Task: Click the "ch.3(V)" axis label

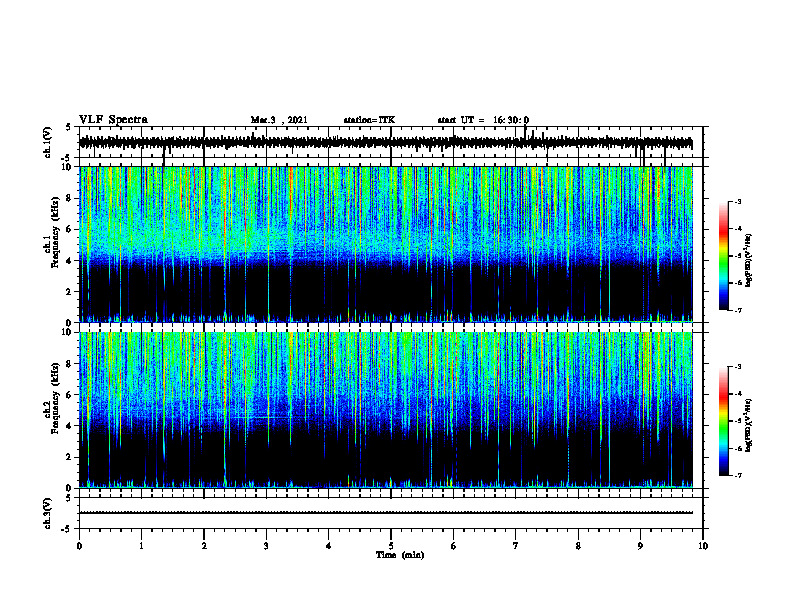Action: tap(48, 514)
